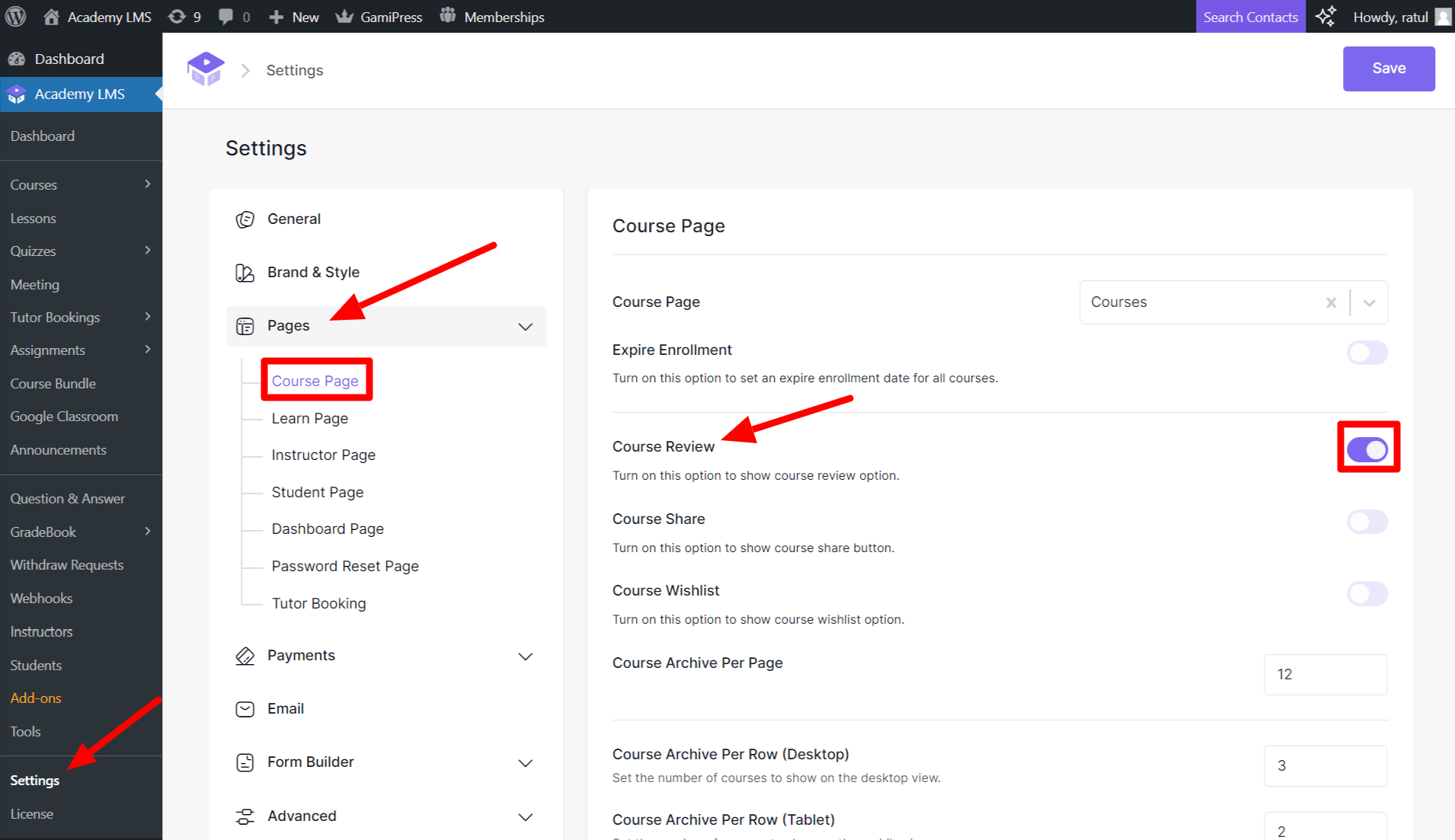Click the Payments panel icon

[245, 656]
